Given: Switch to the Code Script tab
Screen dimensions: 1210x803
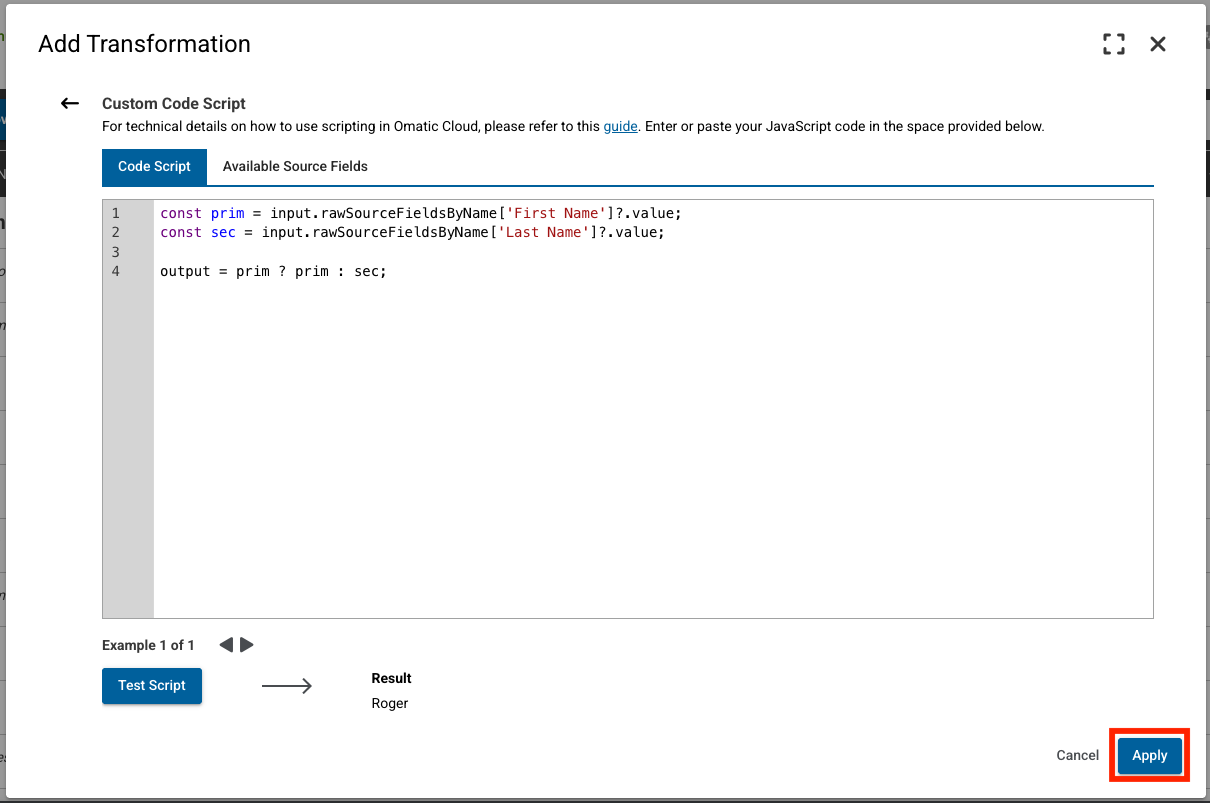Looking at the screenshot, I should point(154,167).
